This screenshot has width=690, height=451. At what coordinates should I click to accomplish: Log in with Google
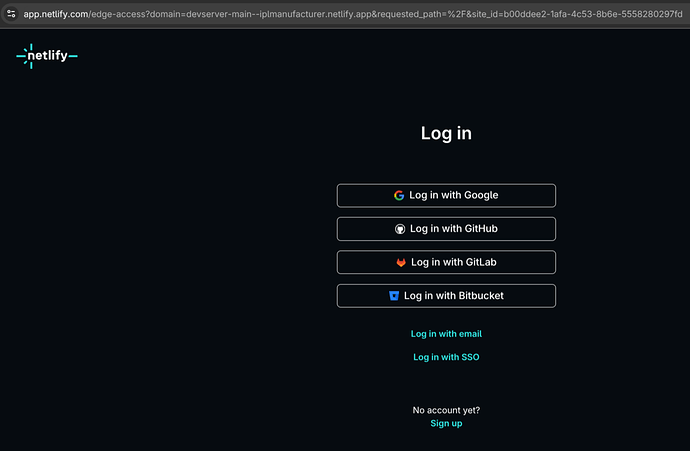click(446, 195)
